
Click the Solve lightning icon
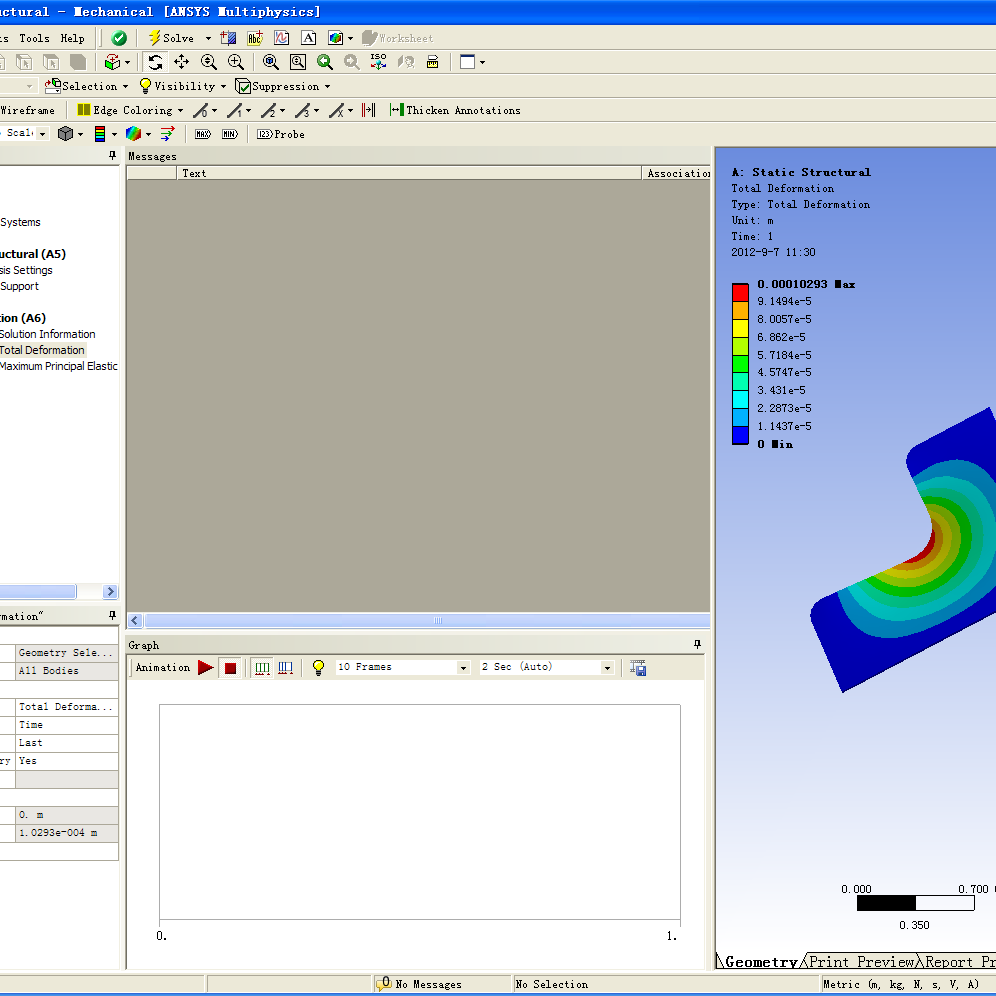click(x=157, y=38)
